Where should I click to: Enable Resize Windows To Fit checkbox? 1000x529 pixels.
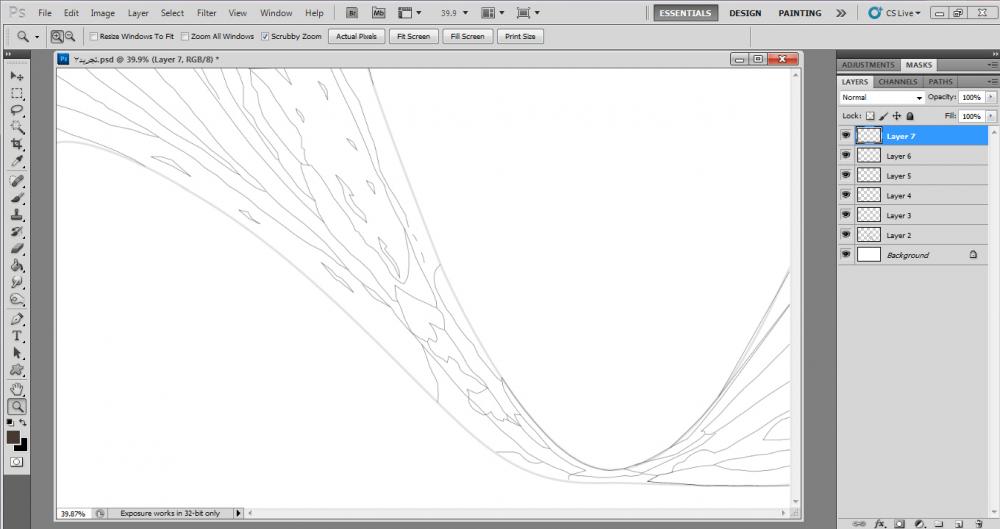[x=94, y=36]
